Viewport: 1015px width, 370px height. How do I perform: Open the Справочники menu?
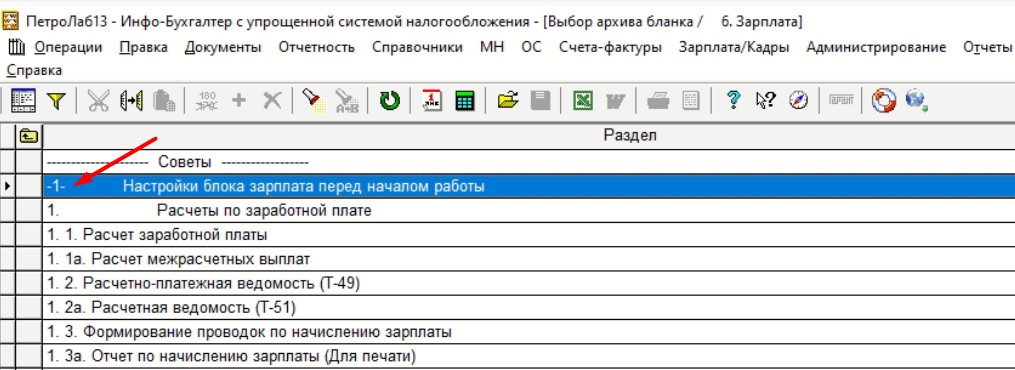tap(418, 47)
